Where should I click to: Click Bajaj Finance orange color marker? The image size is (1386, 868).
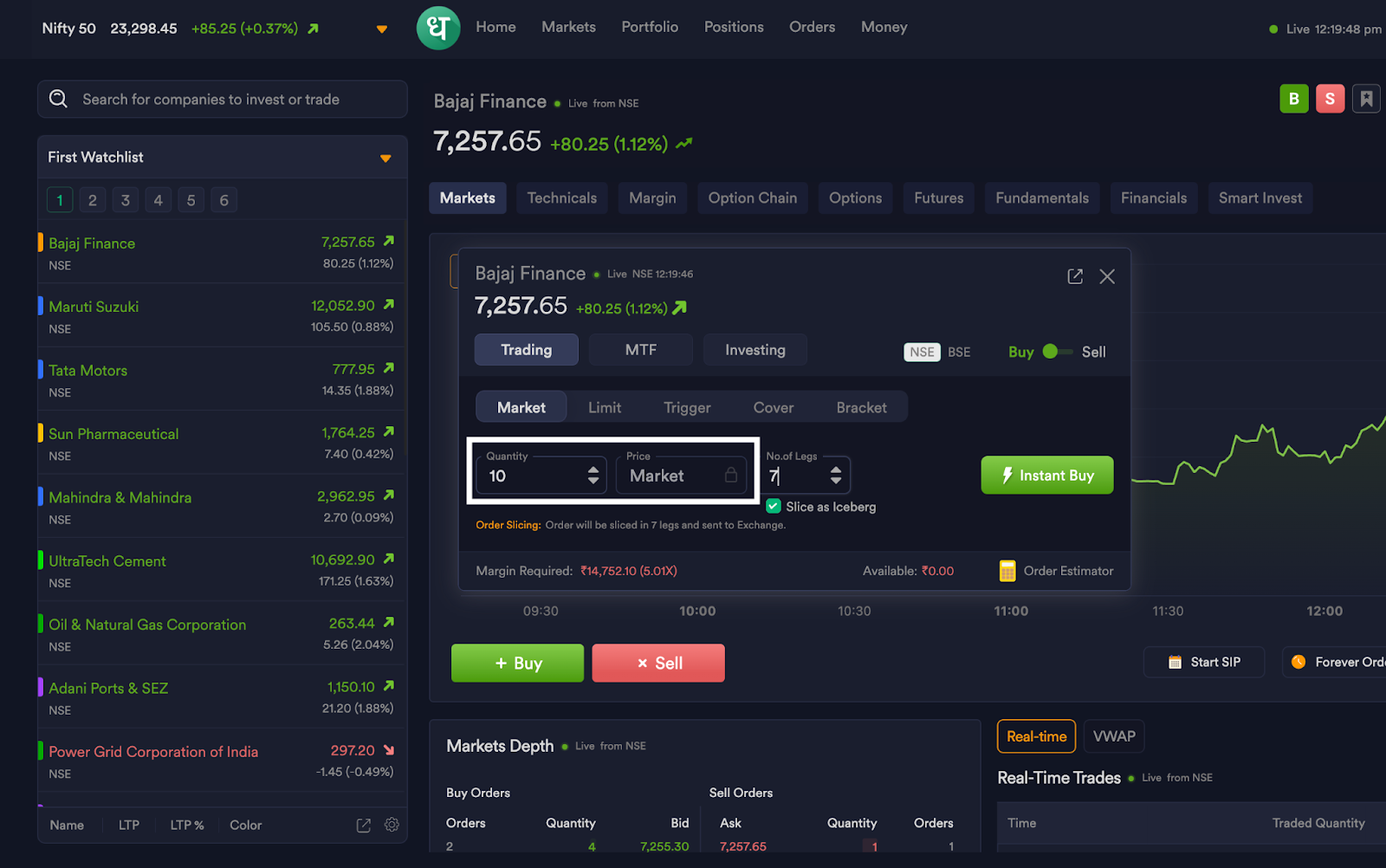click(41, 242)
